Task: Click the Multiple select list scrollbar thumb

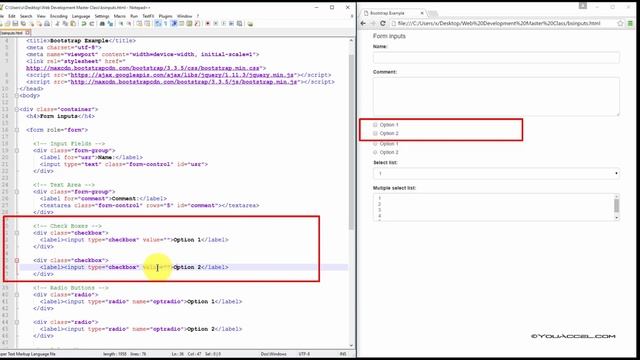Action: (x=616, y=206)
